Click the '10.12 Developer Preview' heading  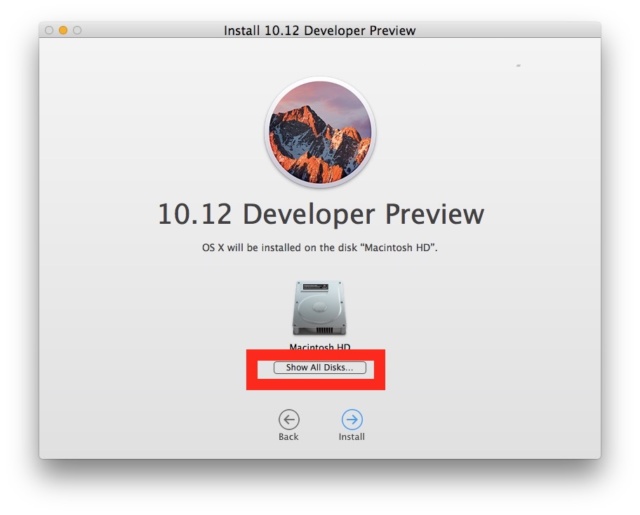click(321, 214)
